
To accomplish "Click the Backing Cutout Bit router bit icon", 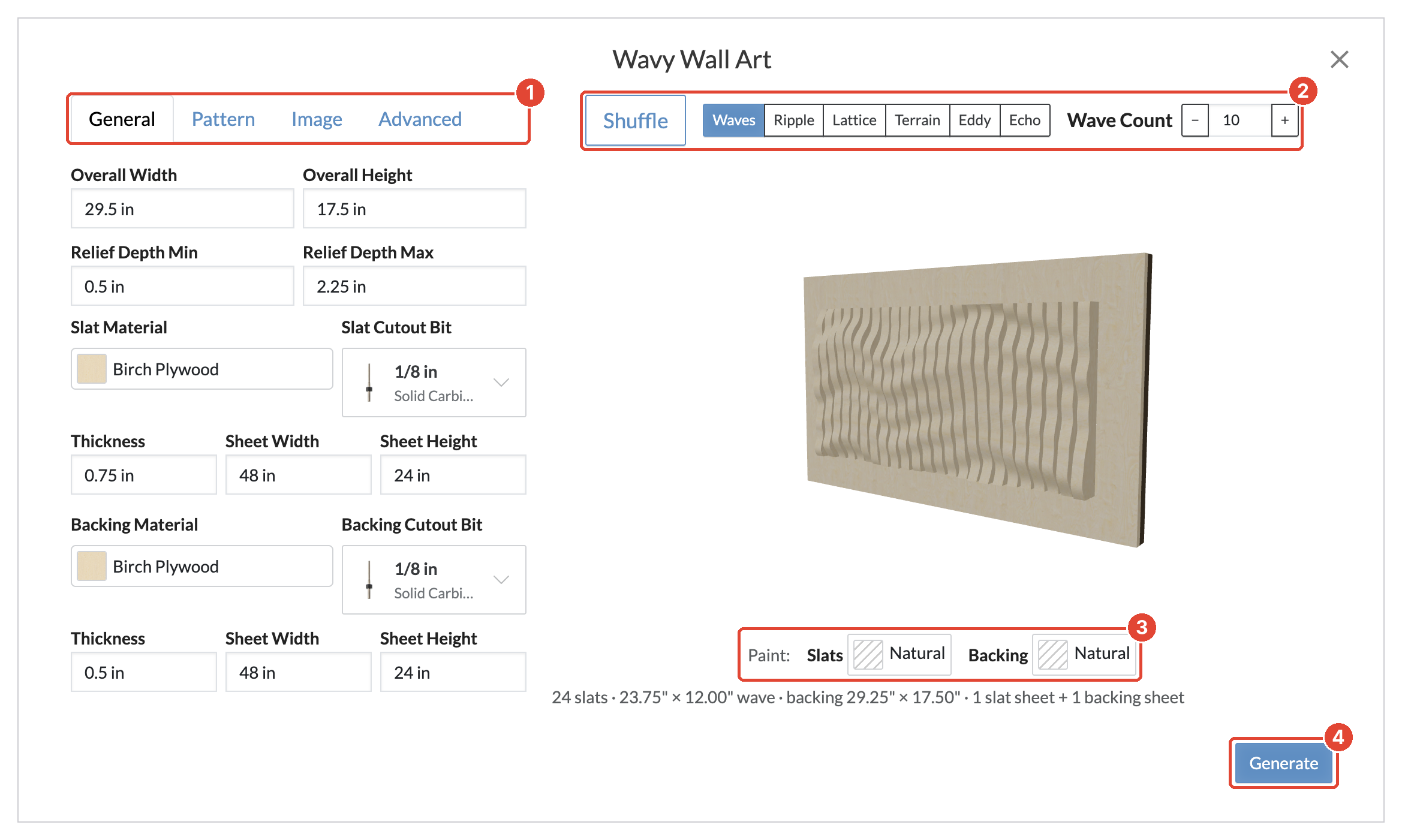I will pyautogui.click(x=369, y=579).
